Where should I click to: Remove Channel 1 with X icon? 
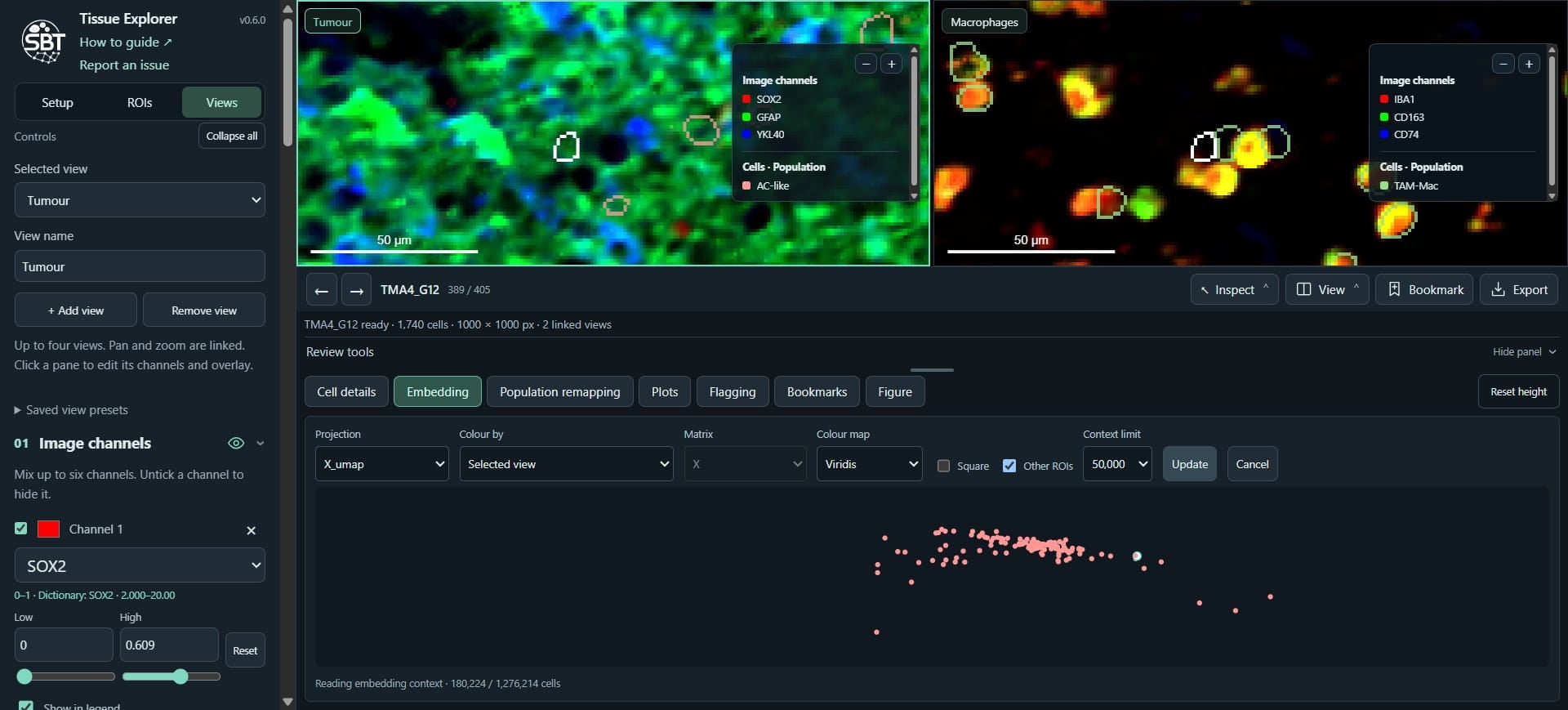tap(251, 530)
